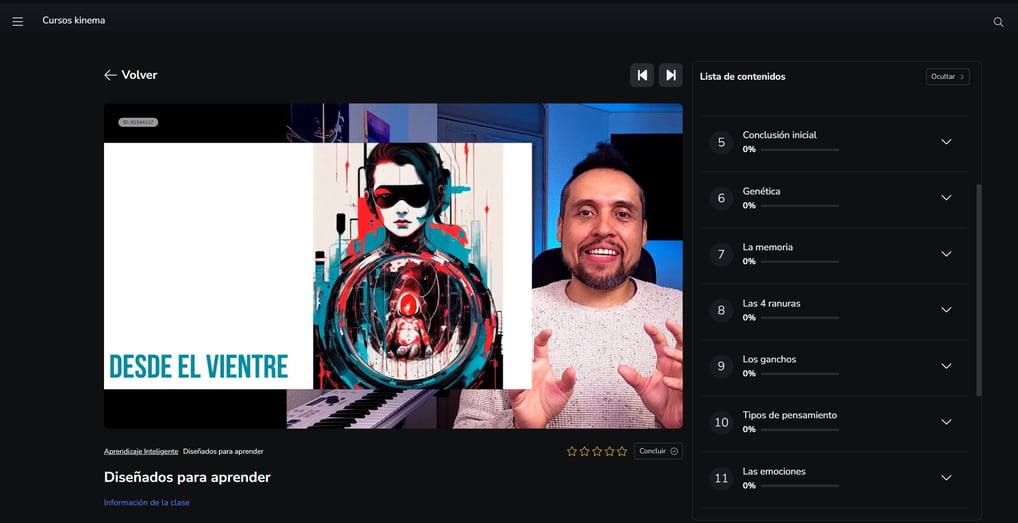Image resolution: width=1018 pixels, height=523 pixels.
Task: Click the Diseñados para aprender breadcrumb
Action: tap(223, 451)
